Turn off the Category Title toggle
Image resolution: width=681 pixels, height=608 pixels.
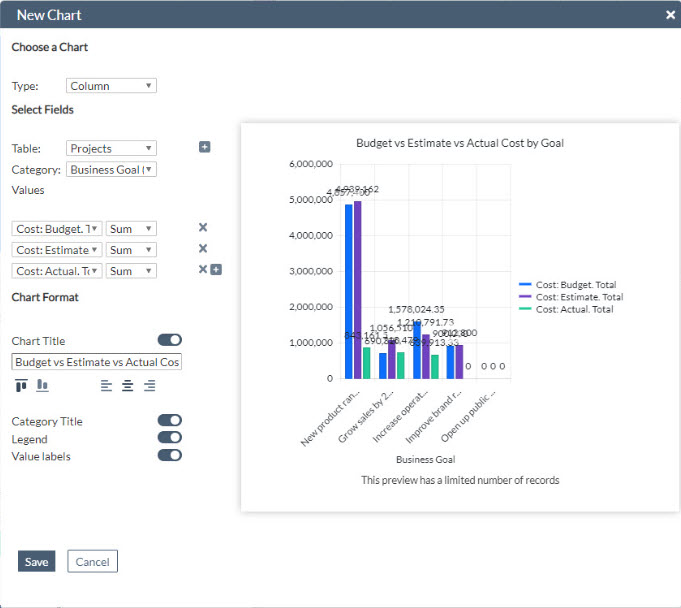click(x=170, y=421)
